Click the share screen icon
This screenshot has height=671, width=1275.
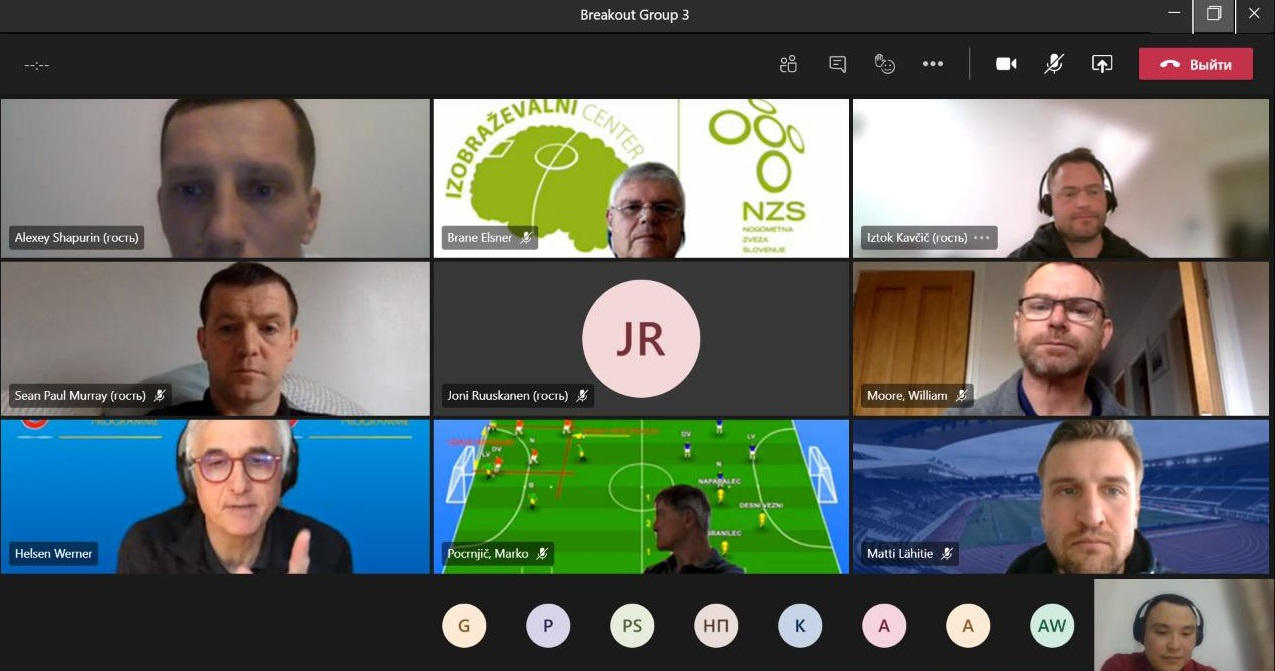(1101, 64)
